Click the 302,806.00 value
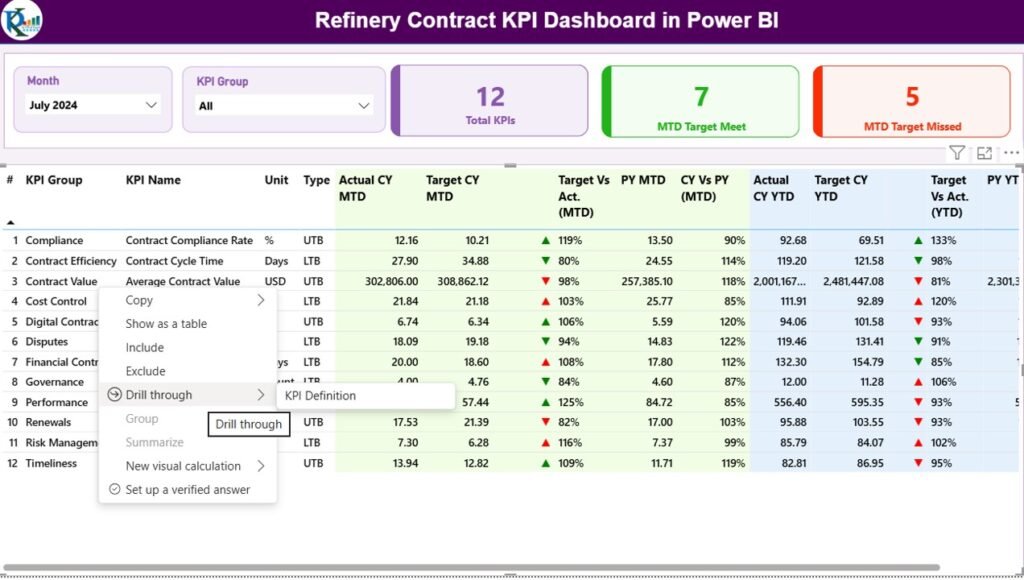Screen dimensions: 1024x580 (391, 281)
